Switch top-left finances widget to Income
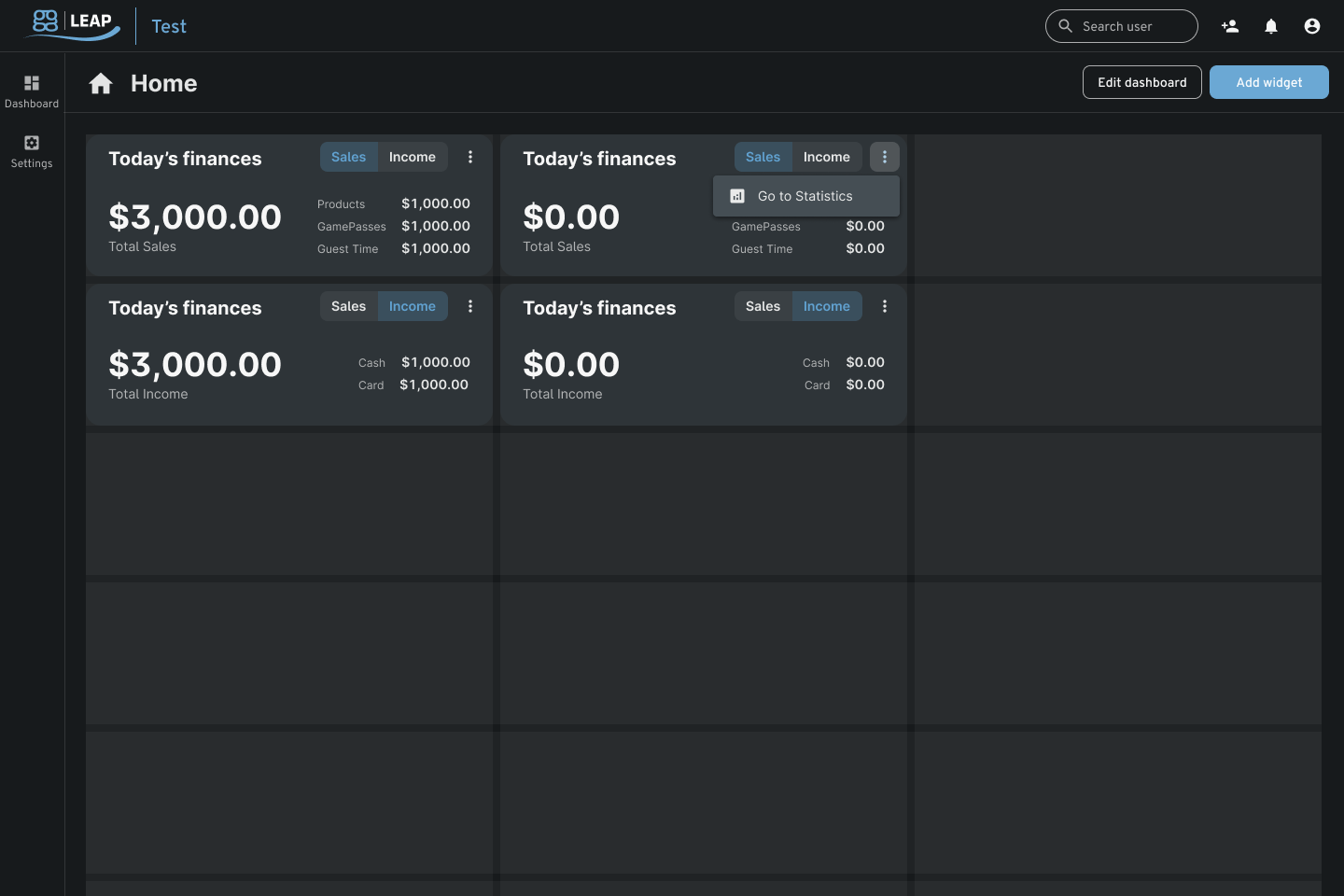 (413, 157)
